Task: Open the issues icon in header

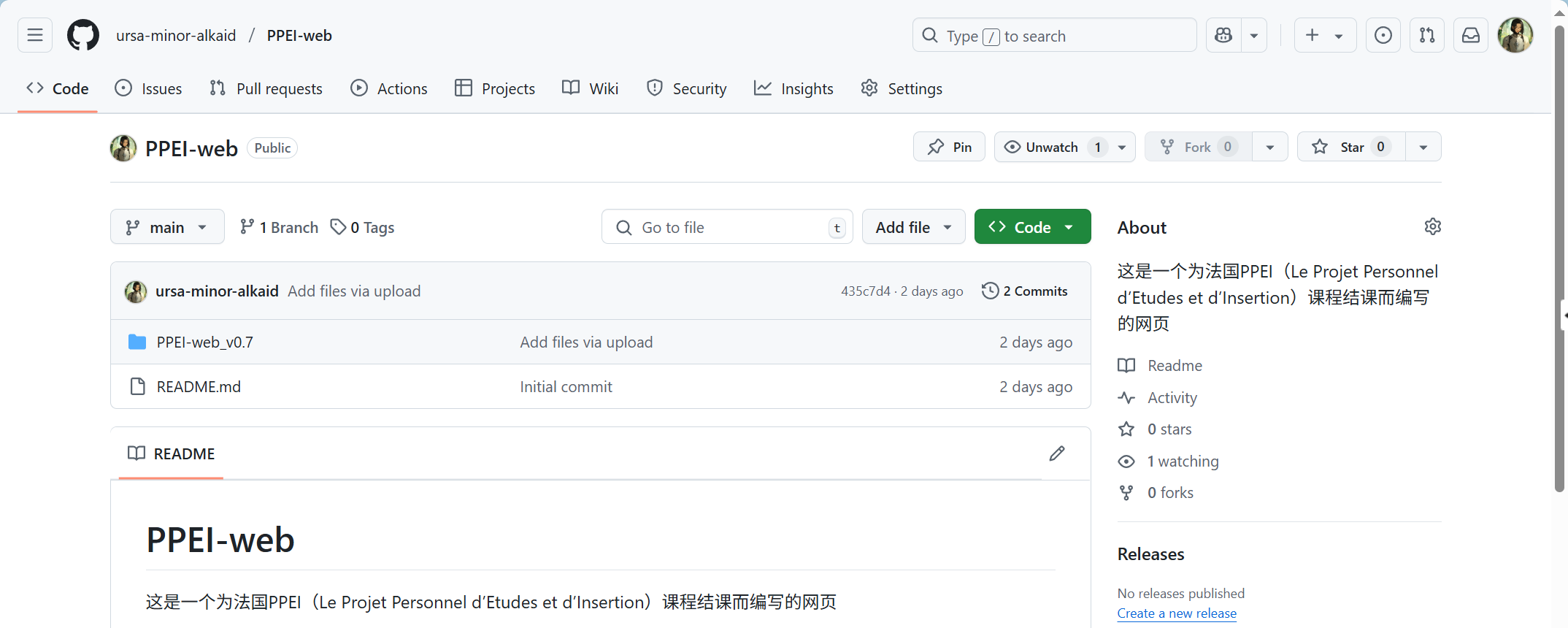Action: click(x=1383, y=35)
